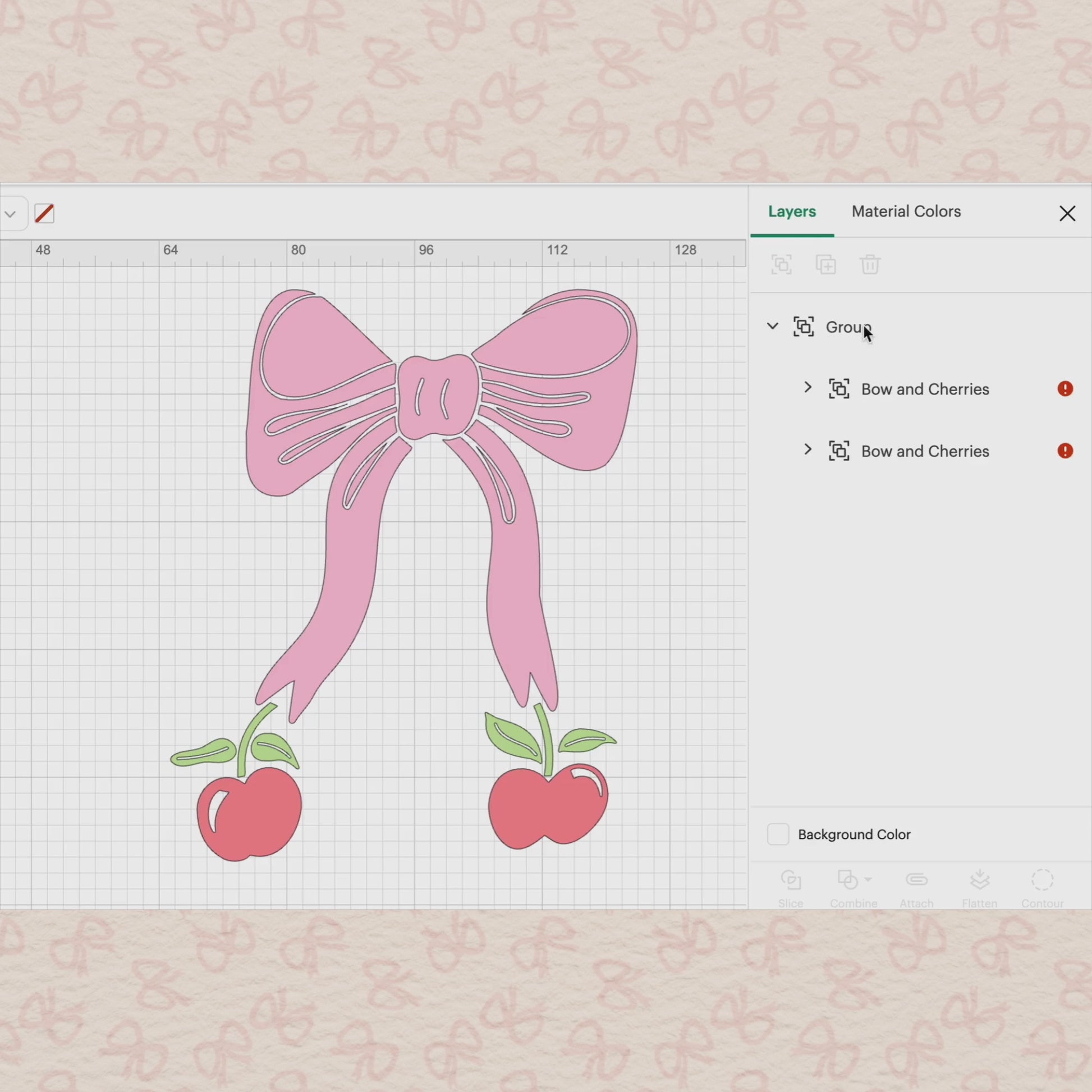
Task: Click the Delete trash icon
Action: (870, 264)
